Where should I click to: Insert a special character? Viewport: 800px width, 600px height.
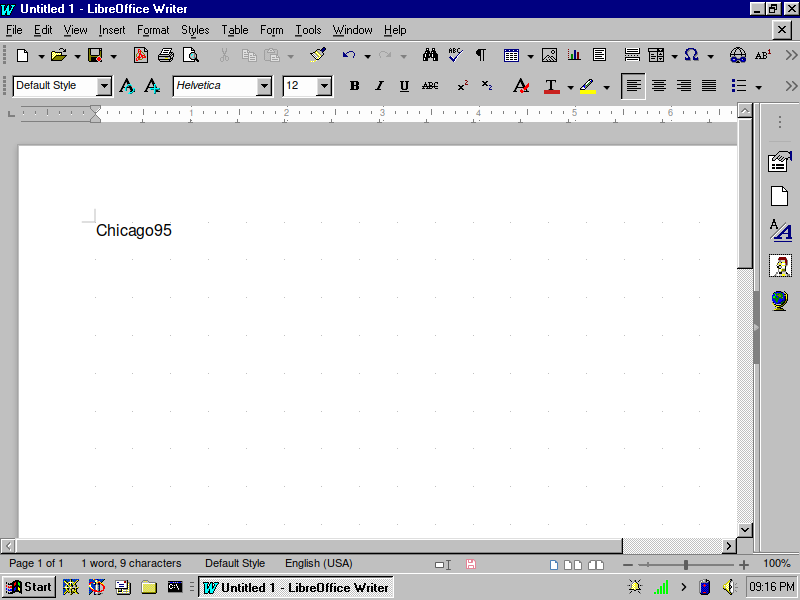(690, 55)
